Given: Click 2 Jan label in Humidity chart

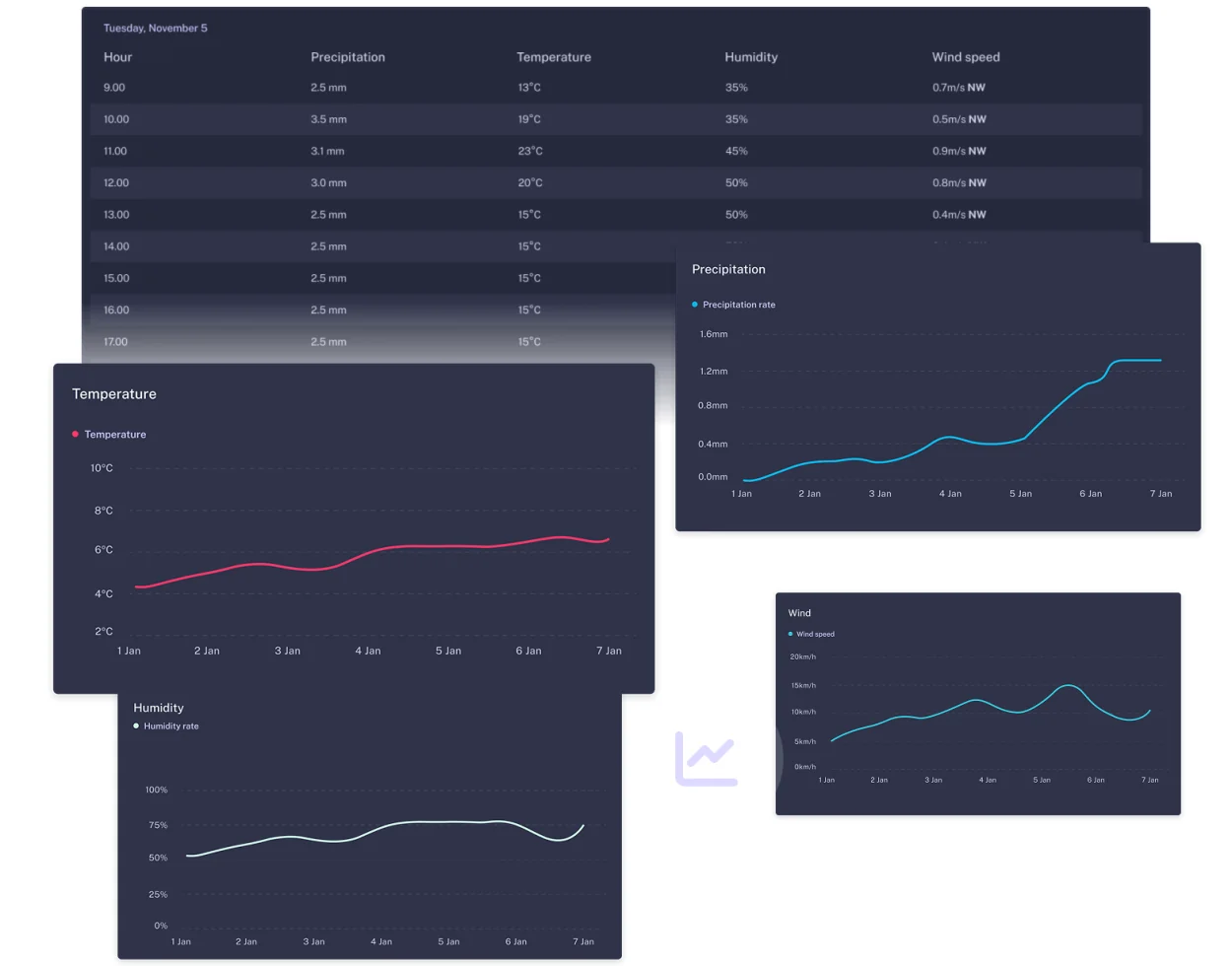Looking at the screenshot, I should click(246, 941).
